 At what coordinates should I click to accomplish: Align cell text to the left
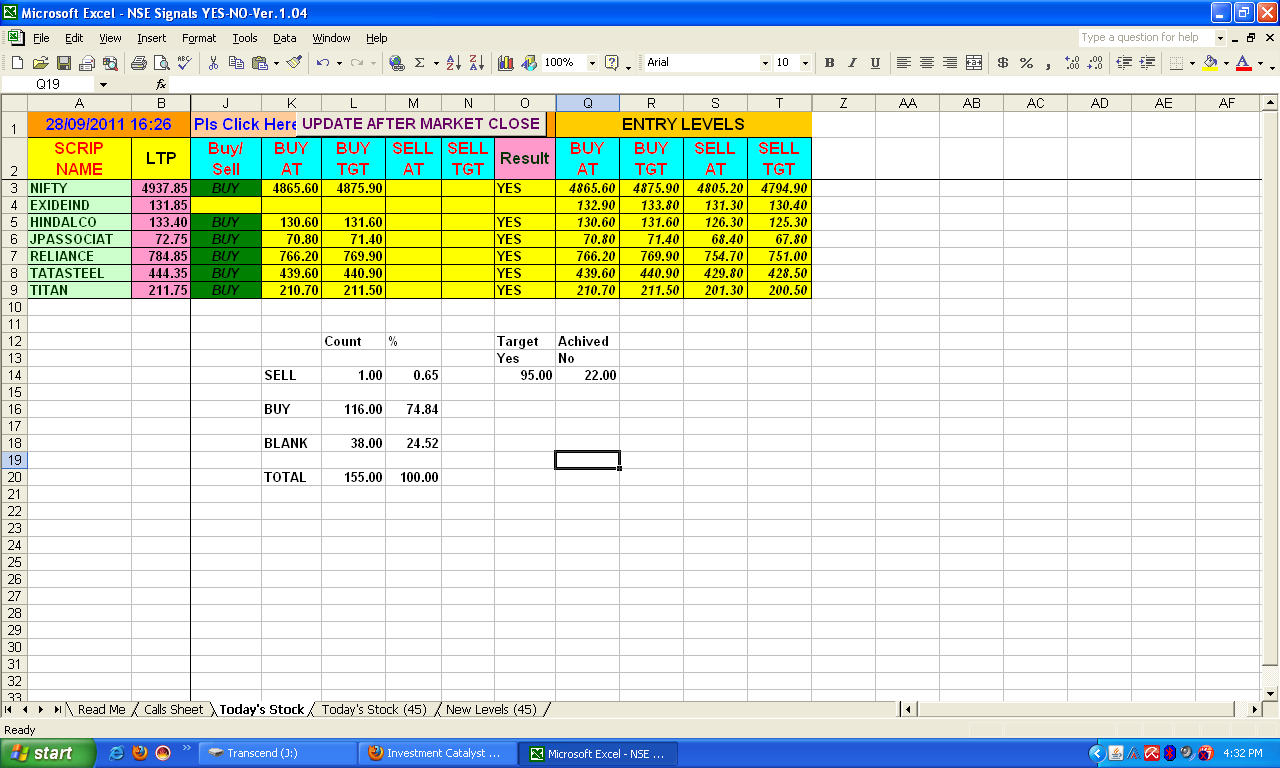pyautogui.click(x=904, y=63)
